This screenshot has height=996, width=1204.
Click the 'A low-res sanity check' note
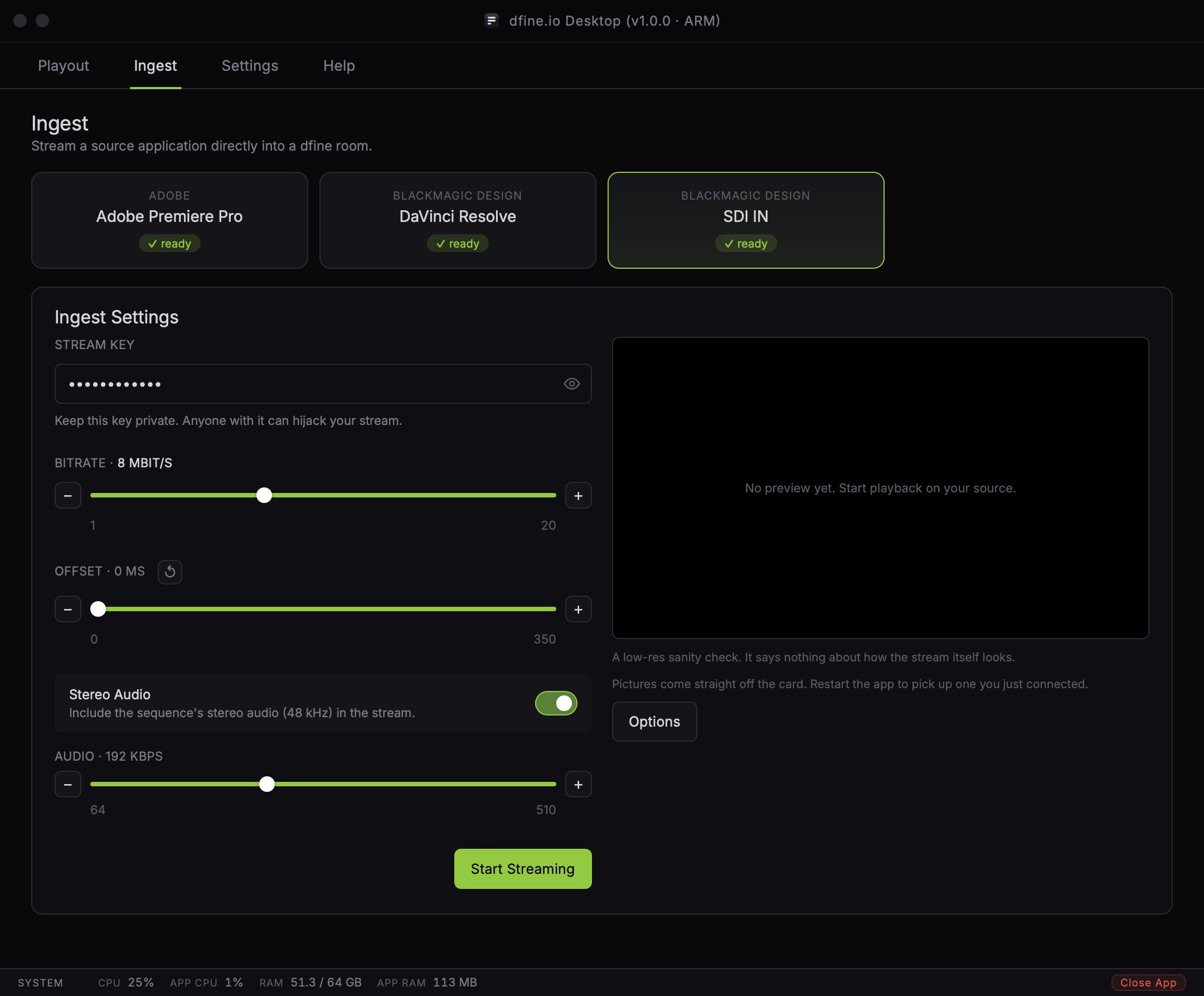[x=813, y=657]
